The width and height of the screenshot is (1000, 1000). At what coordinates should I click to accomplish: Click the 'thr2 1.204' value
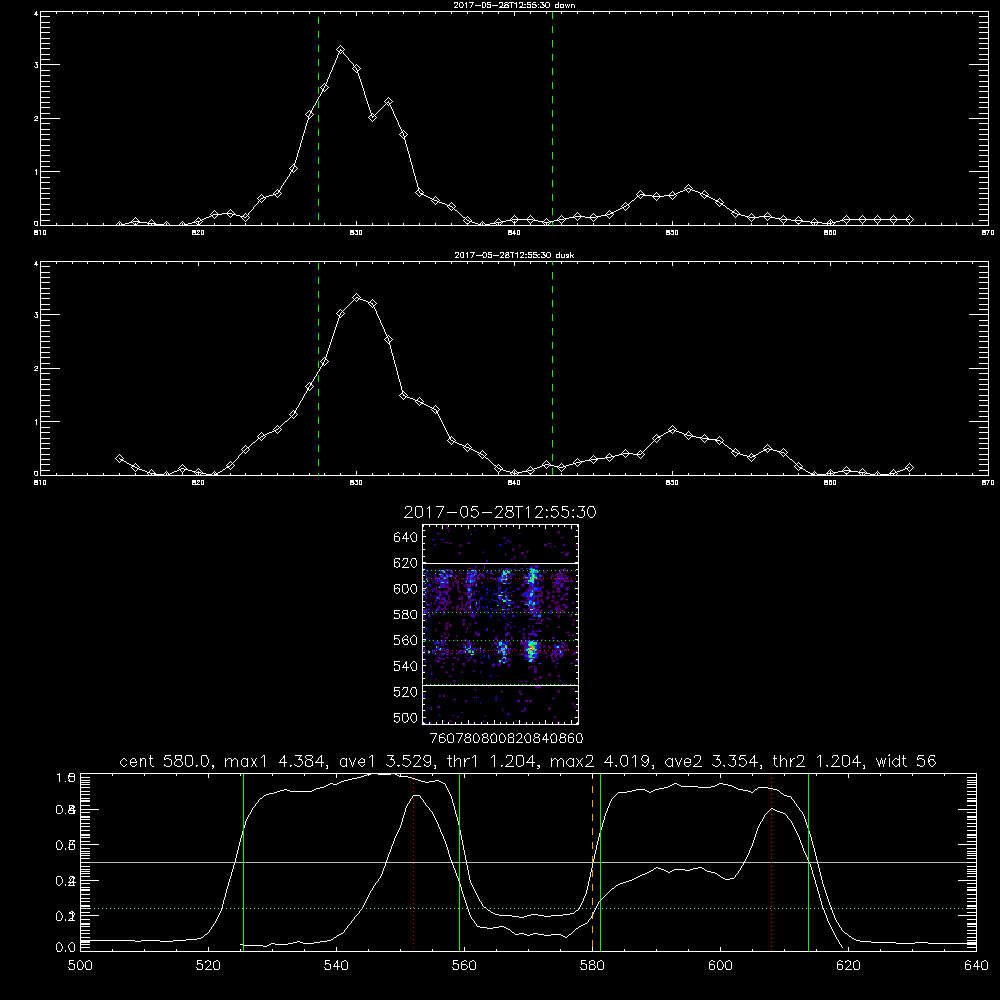[x=818, y=761]
